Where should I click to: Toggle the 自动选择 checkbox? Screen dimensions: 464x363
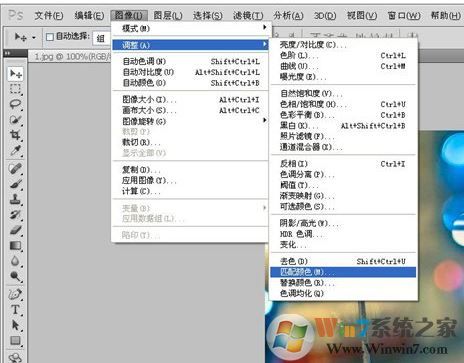(50, 37)
